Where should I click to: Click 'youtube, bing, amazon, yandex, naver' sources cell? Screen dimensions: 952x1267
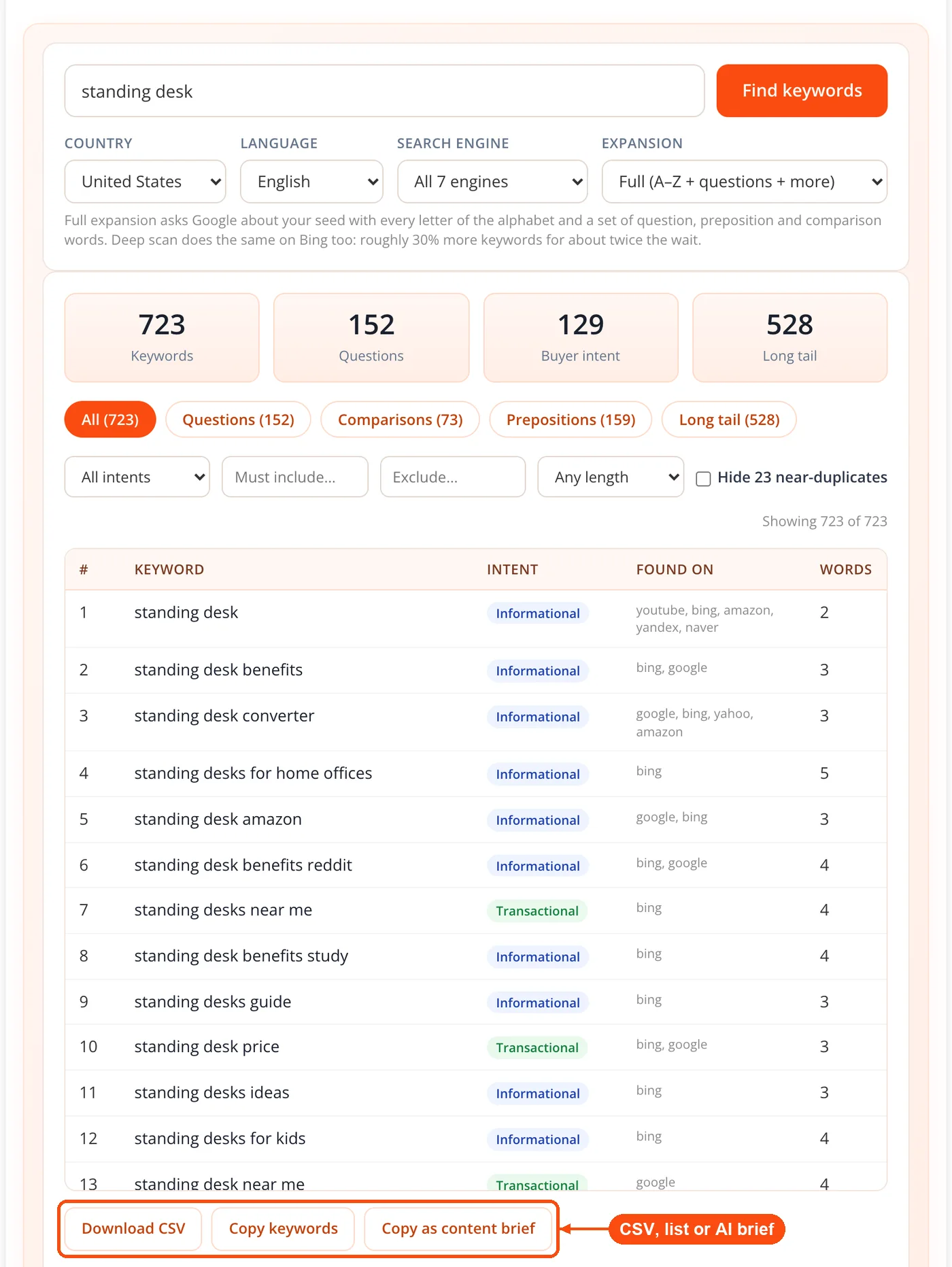(704, 619)
